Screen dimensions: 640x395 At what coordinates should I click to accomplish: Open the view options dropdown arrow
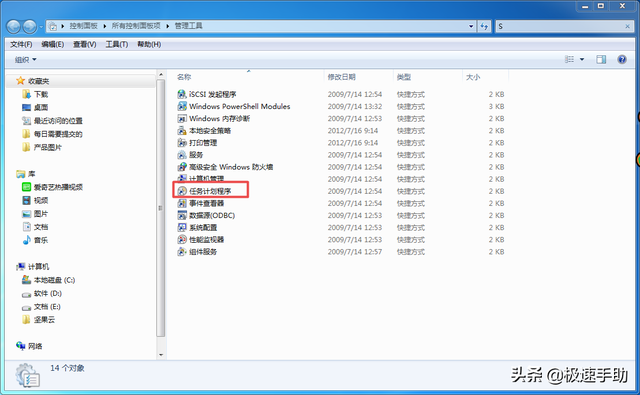(x=582, y=60)
